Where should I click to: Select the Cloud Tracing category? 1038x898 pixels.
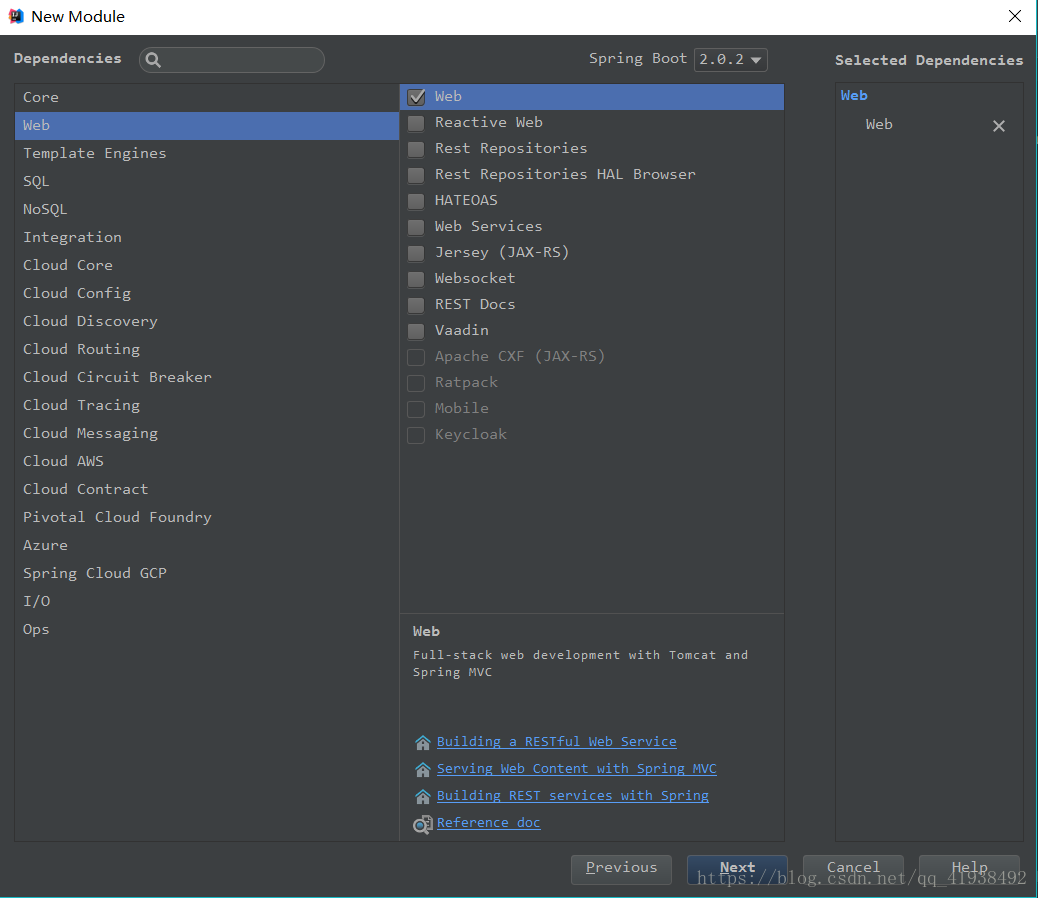click(x=207, y=406)
